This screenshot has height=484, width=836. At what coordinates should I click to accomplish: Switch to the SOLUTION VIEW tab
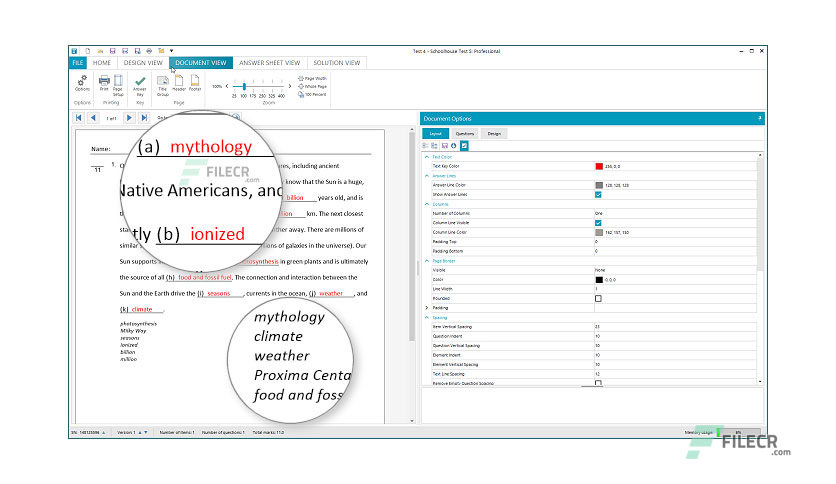336,63
